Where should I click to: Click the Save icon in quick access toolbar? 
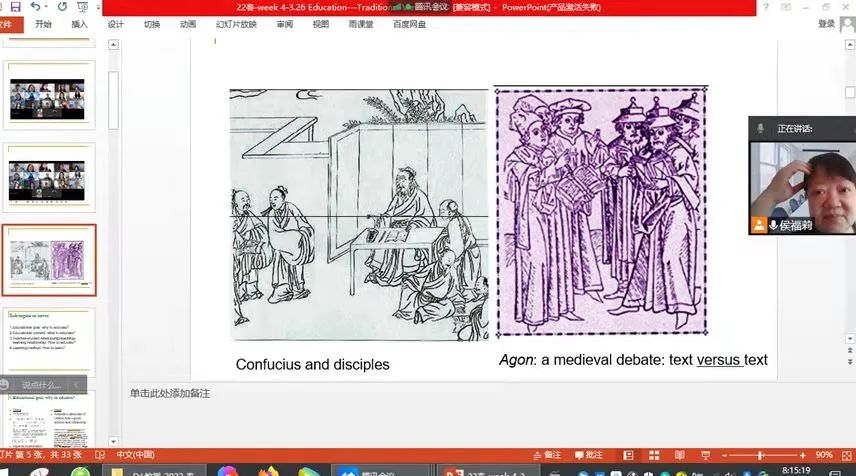[x=15, y=7]
